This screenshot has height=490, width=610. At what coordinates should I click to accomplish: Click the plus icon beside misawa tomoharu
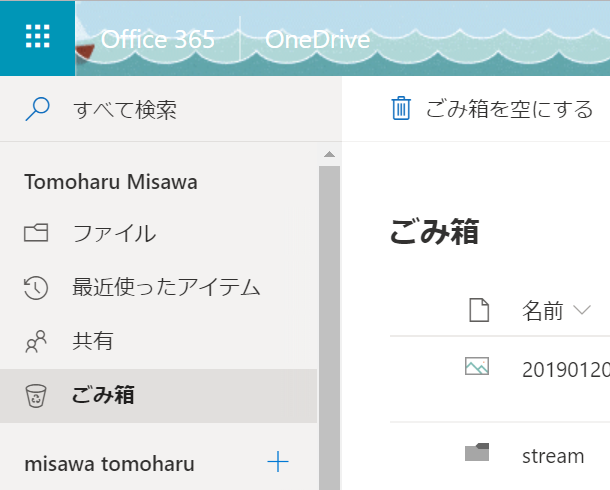278,462
